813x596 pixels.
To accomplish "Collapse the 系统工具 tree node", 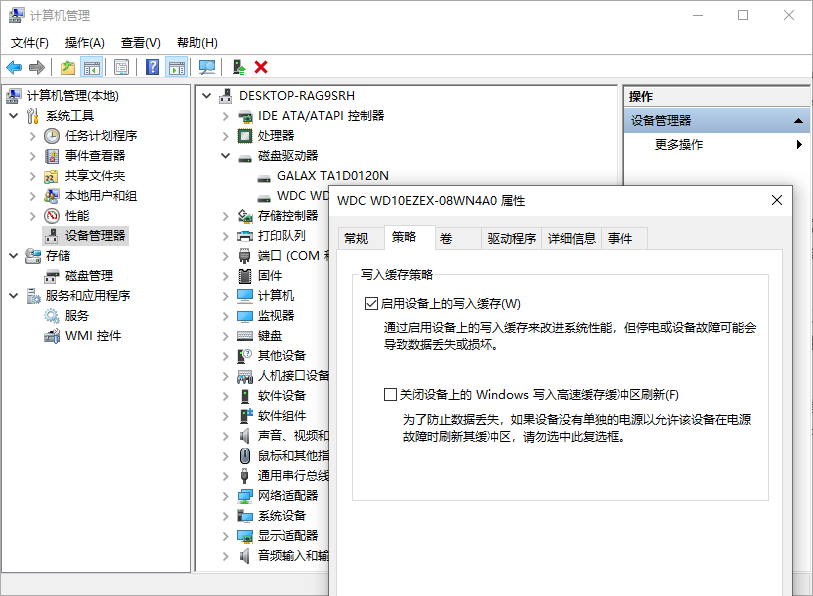I will click(x=14, y=116).
